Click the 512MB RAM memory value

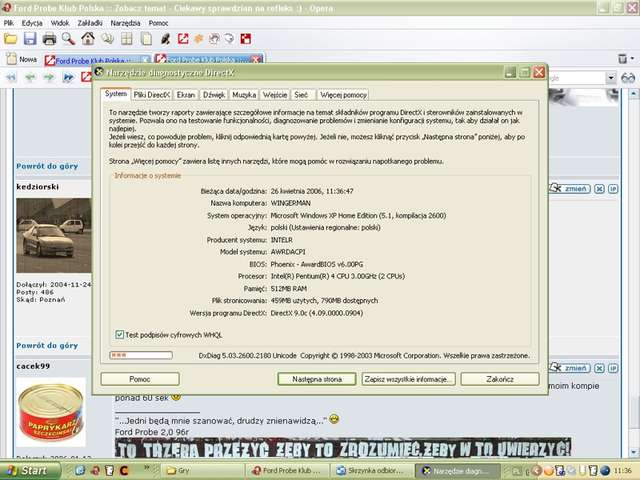pyautogui.click(x=289, y=289)
